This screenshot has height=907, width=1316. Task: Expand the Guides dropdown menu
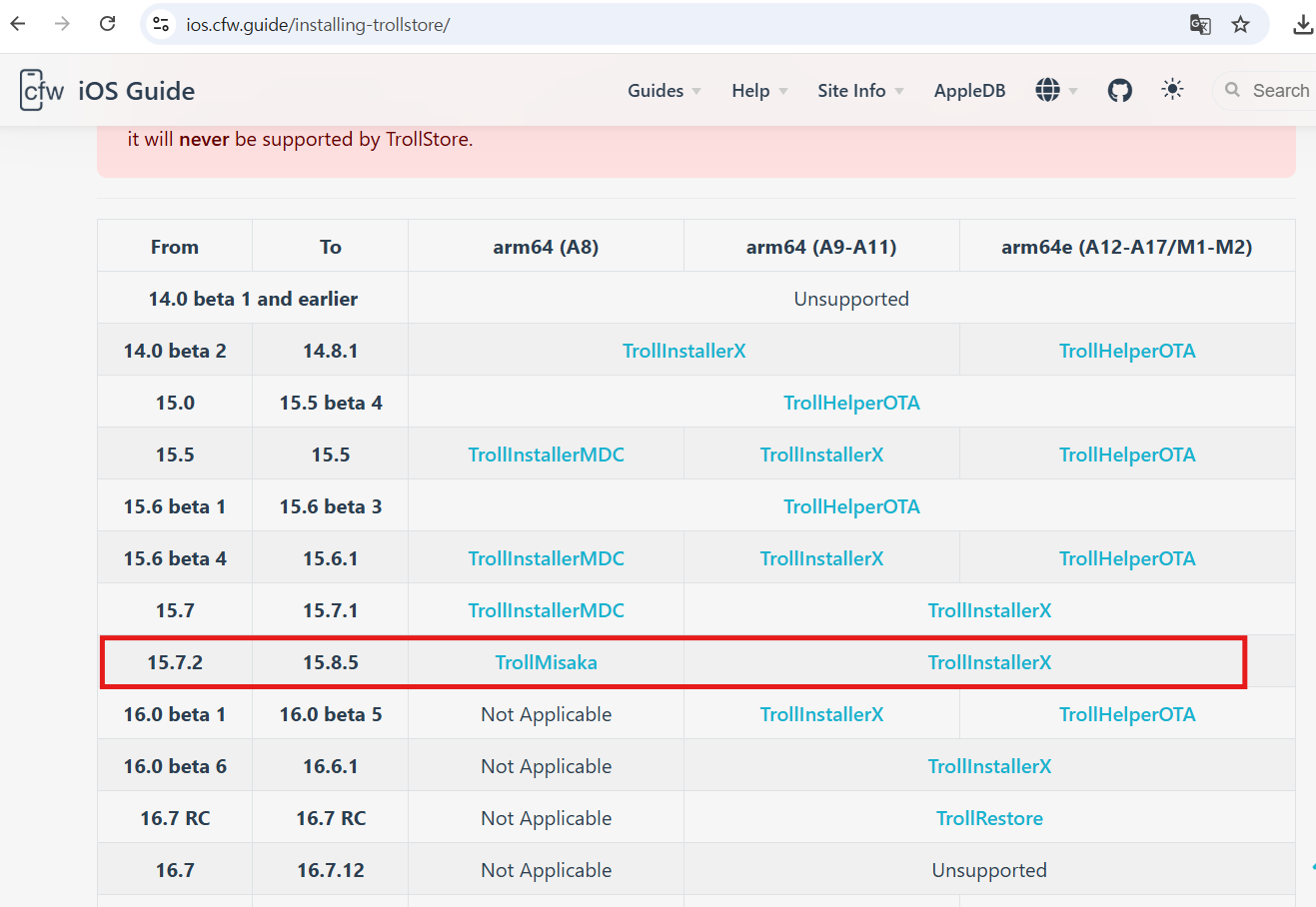point(664,91)
